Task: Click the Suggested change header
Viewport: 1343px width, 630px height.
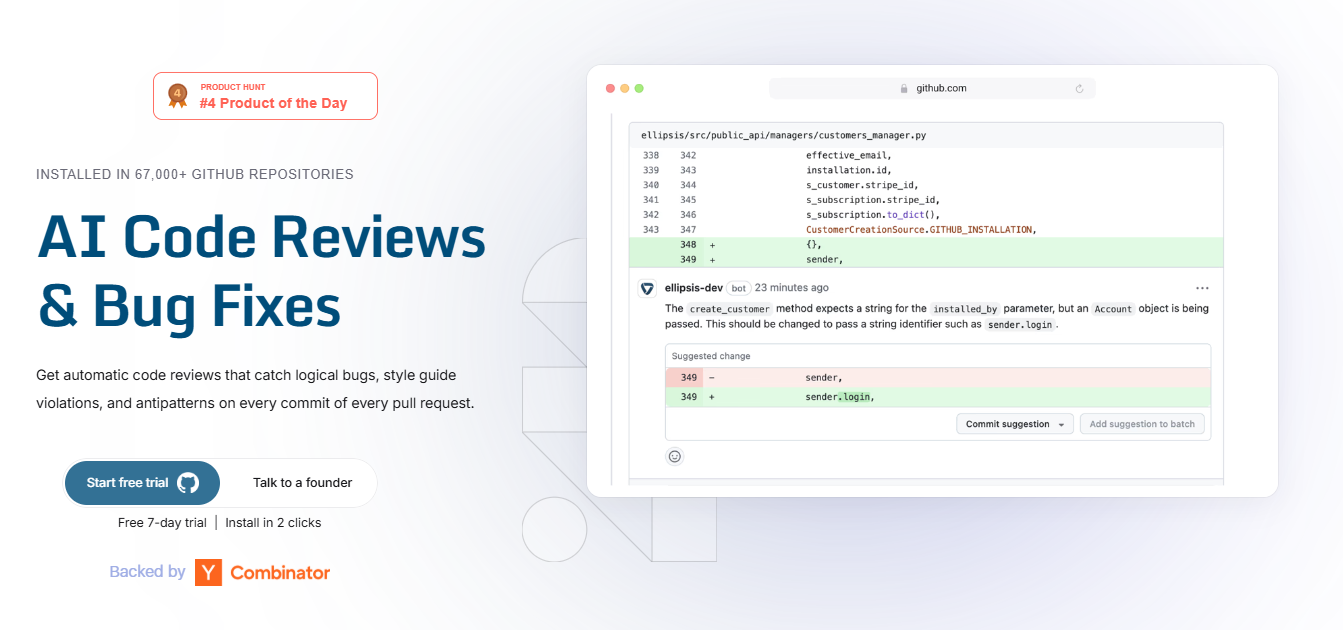Action: pyautogui.click(x=711, y=356)
